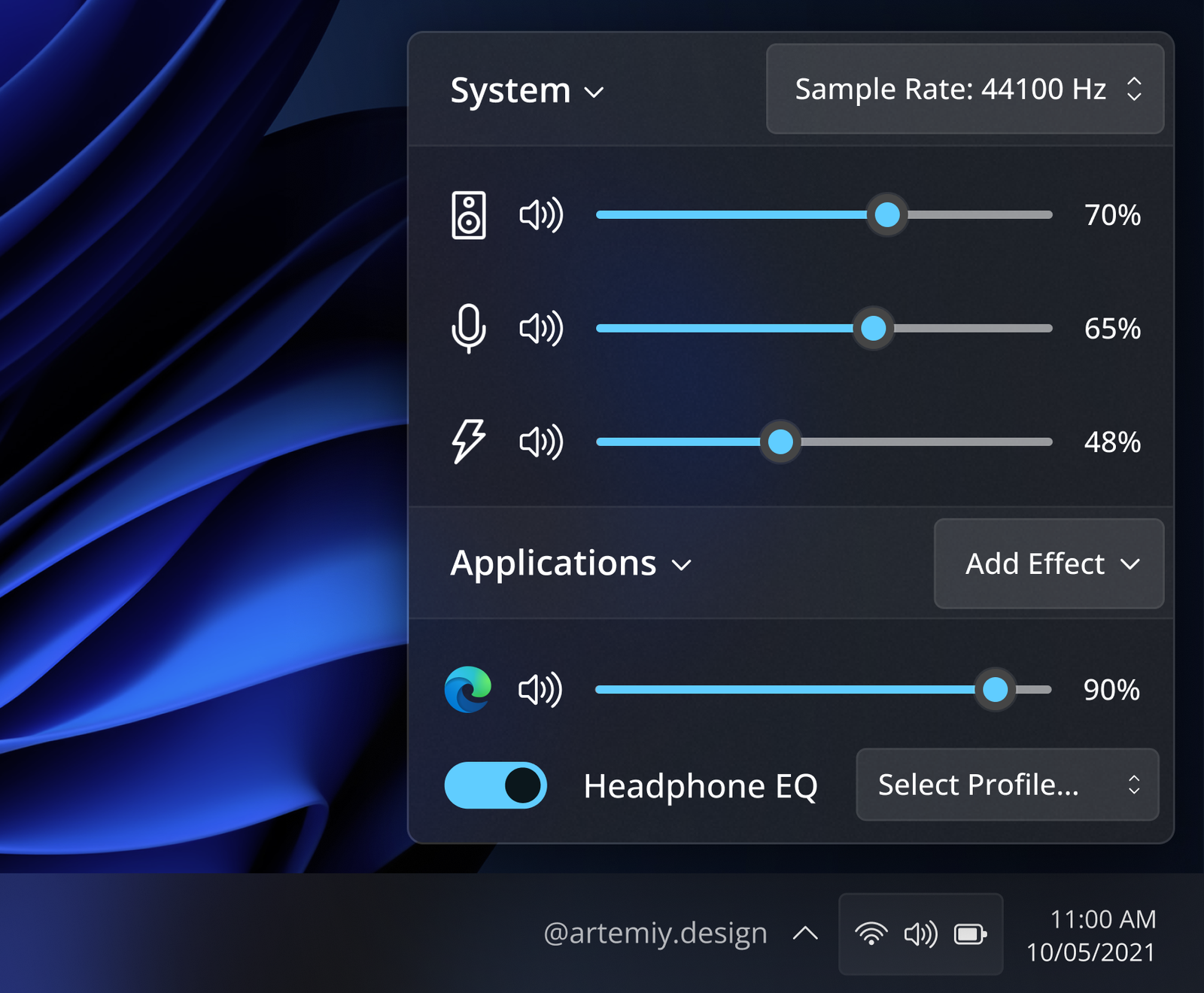1204x993 pixels.
Task: Click the speaker output device icon
Action: (468, 215)
